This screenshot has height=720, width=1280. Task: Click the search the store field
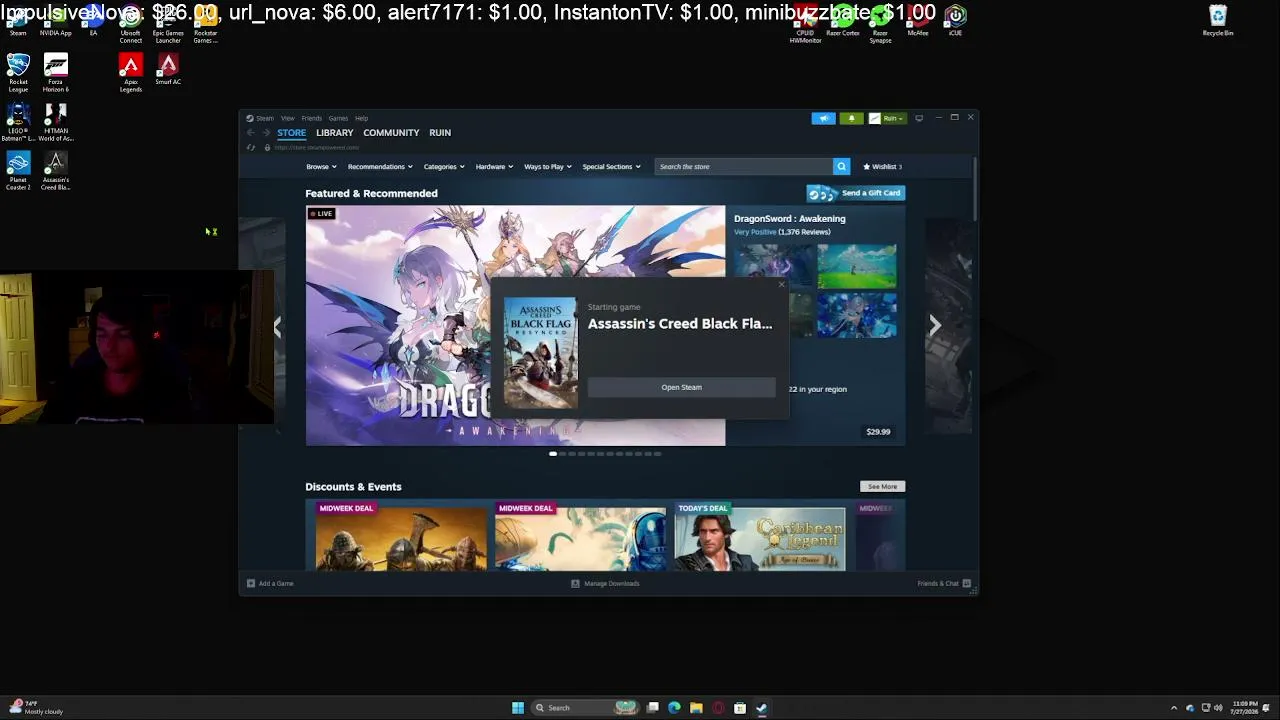(744, 167)
